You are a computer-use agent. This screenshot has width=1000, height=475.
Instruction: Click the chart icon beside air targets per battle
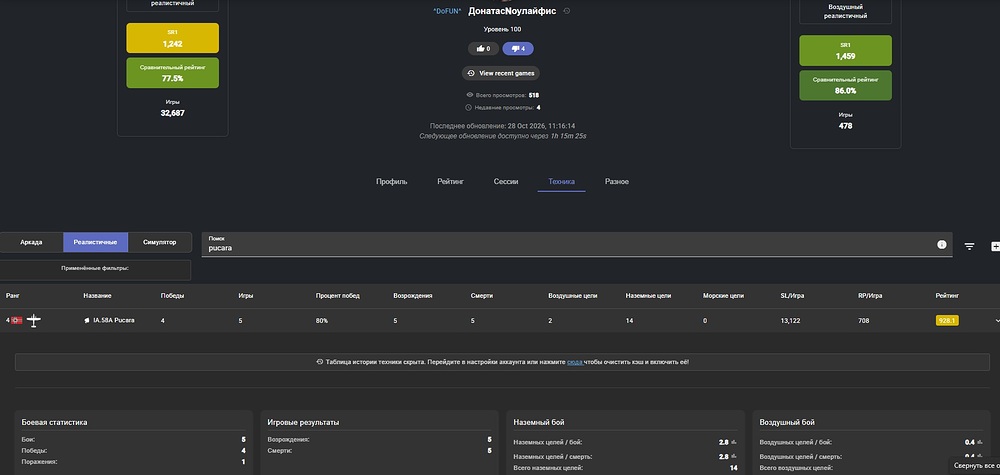(x=980, y=442)
